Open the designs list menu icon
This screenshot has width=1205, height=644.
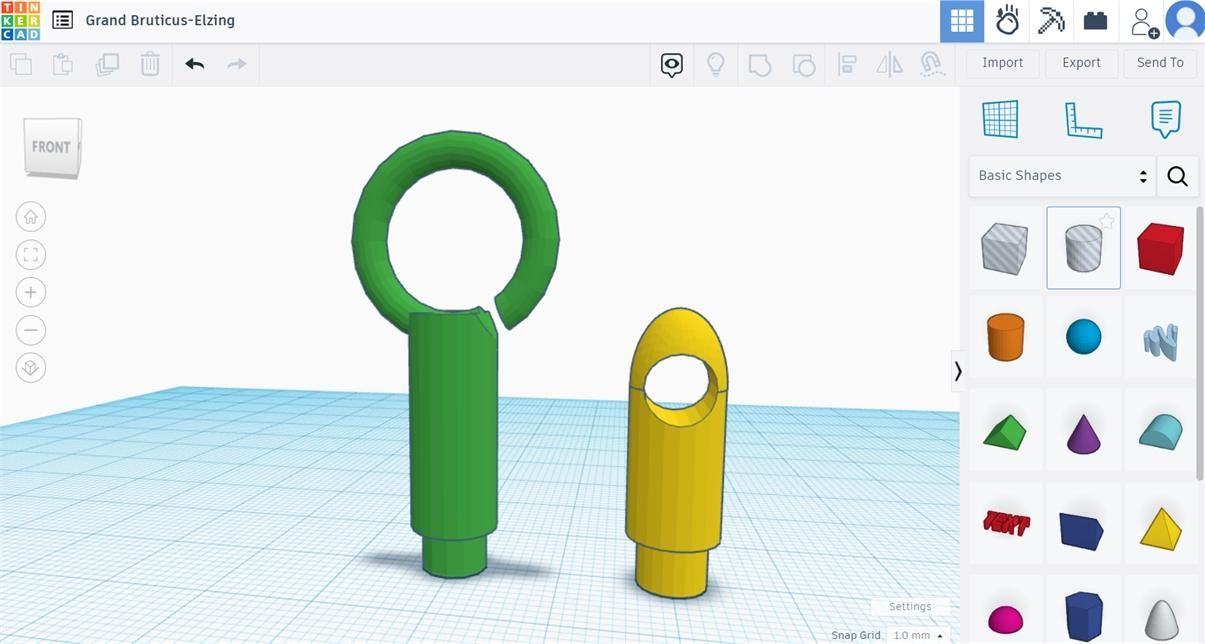tap(63, 20)
